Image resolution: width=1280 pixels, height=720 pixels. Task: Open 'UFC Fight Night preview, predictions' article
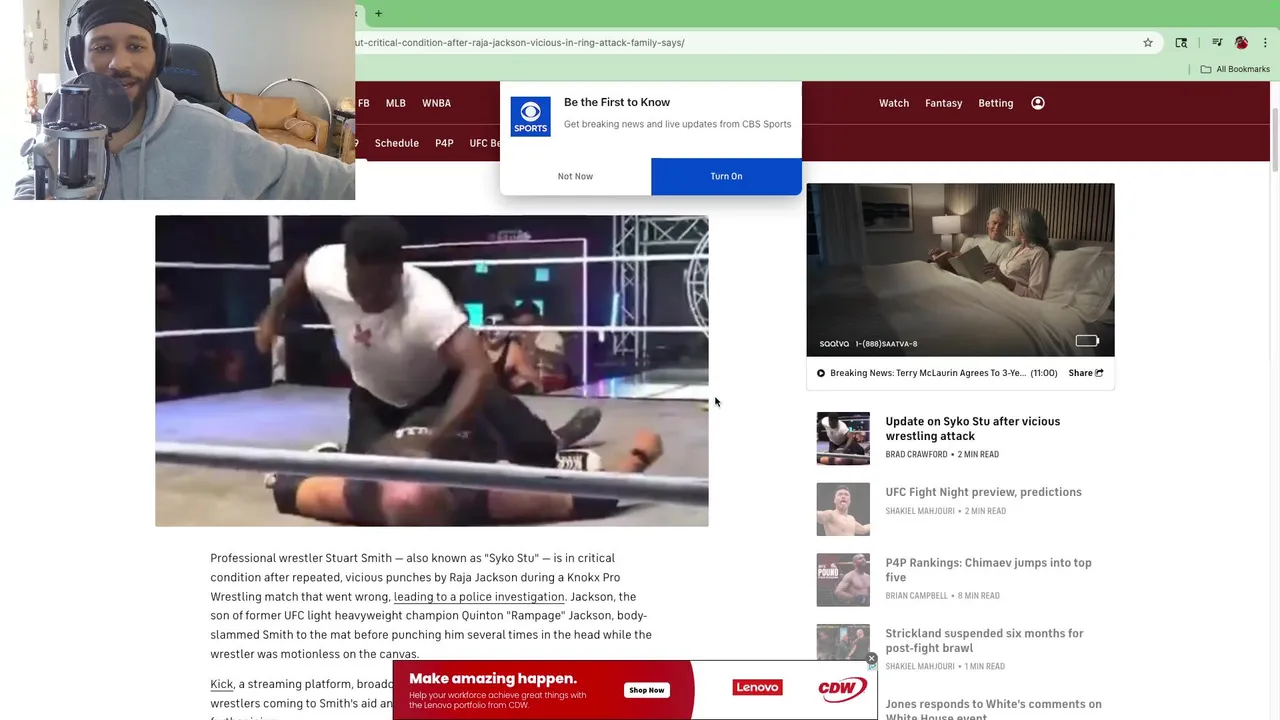983,492
